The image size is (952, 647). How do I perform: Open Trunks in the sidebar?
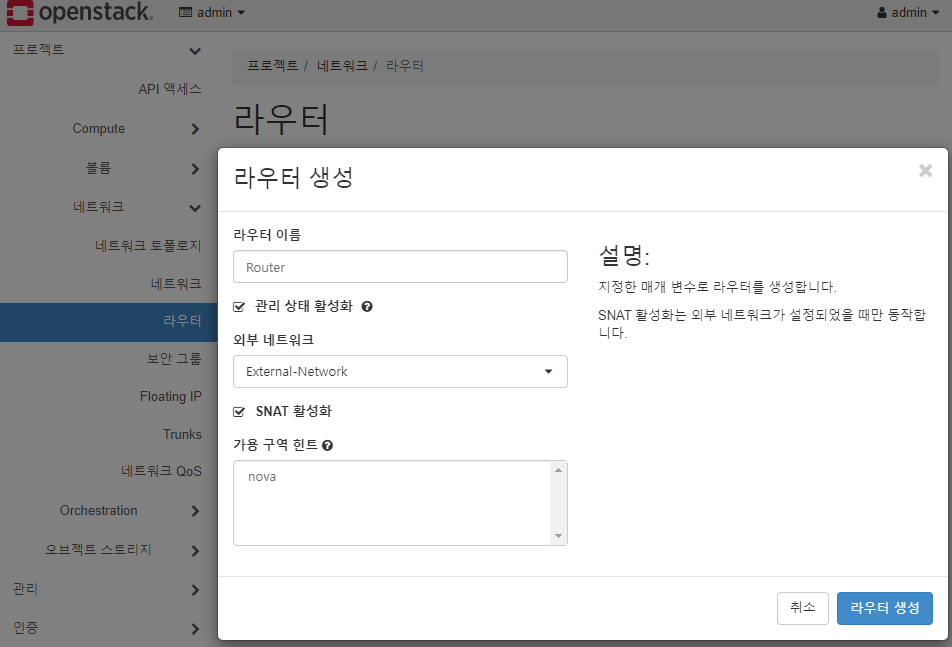182,435
